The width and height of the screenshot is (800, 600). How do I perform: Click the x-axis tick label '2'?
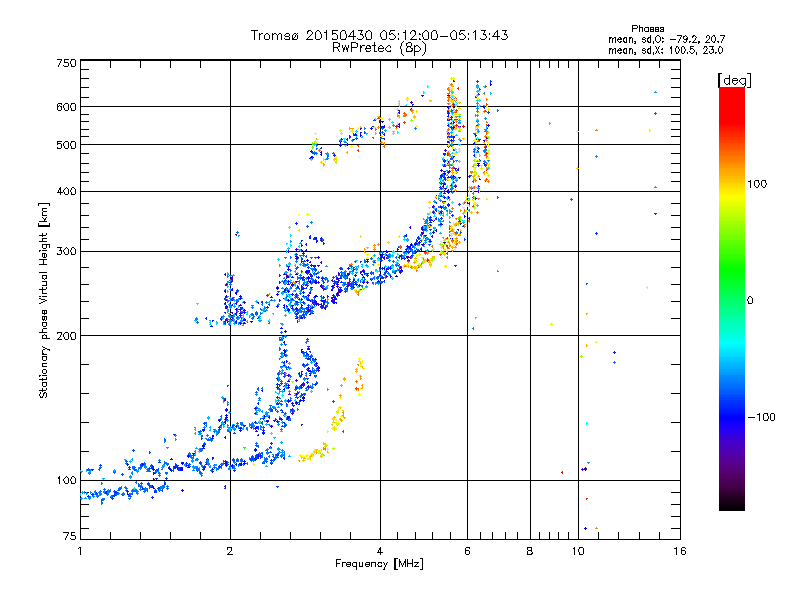(230, 551)
